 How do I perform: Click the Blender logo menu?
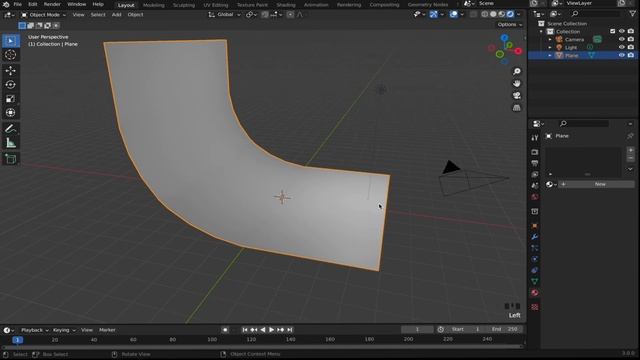[6, 4]
